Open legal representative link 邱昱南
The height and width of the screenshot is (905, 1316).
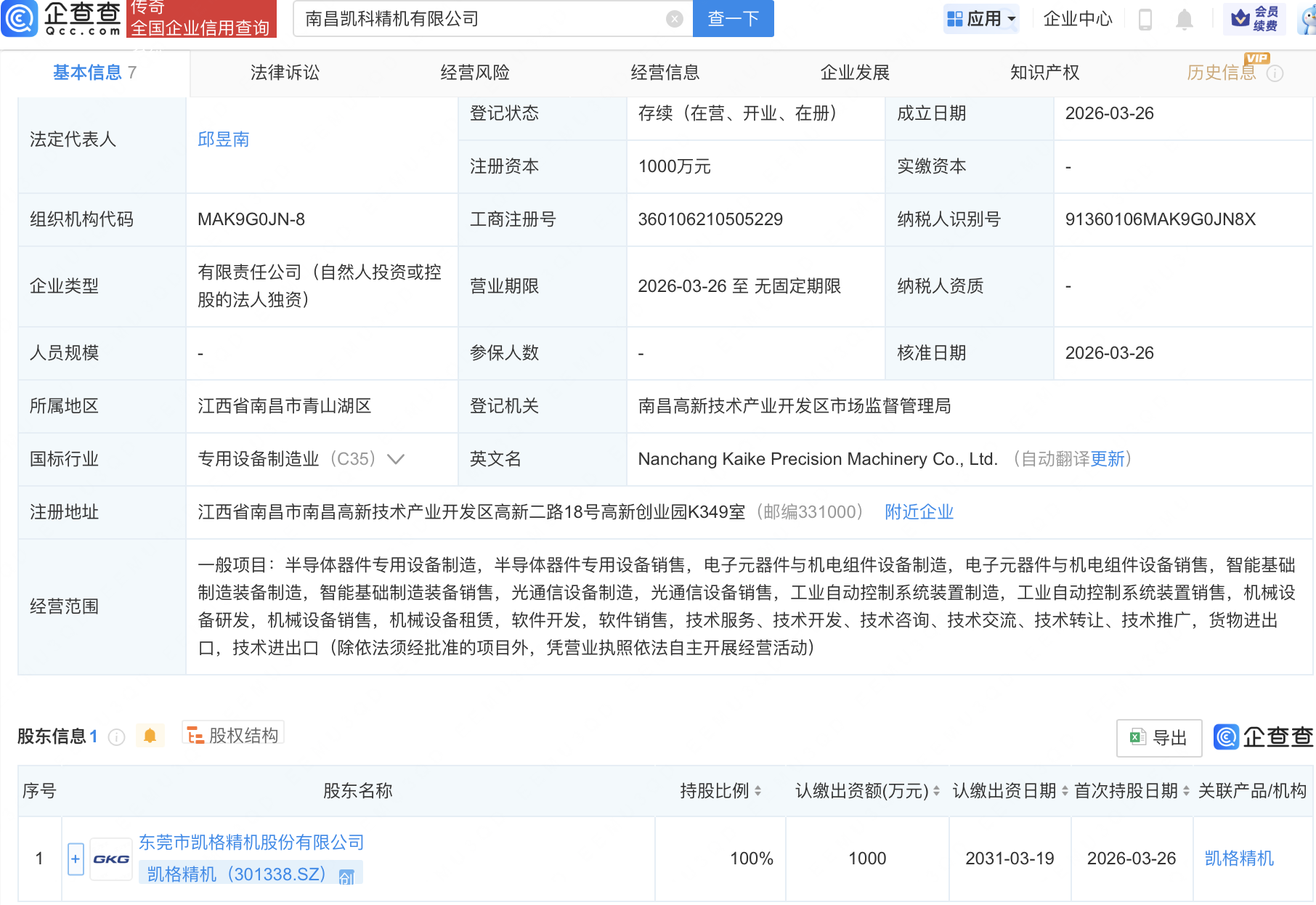(224, 139)
